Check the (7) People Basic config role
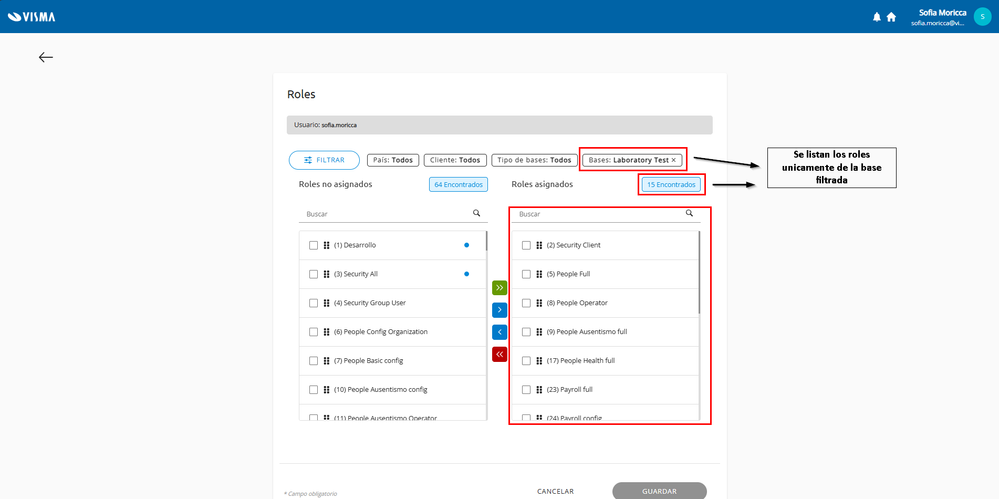Viewport: 999px width, 499px height. (313, 361)
